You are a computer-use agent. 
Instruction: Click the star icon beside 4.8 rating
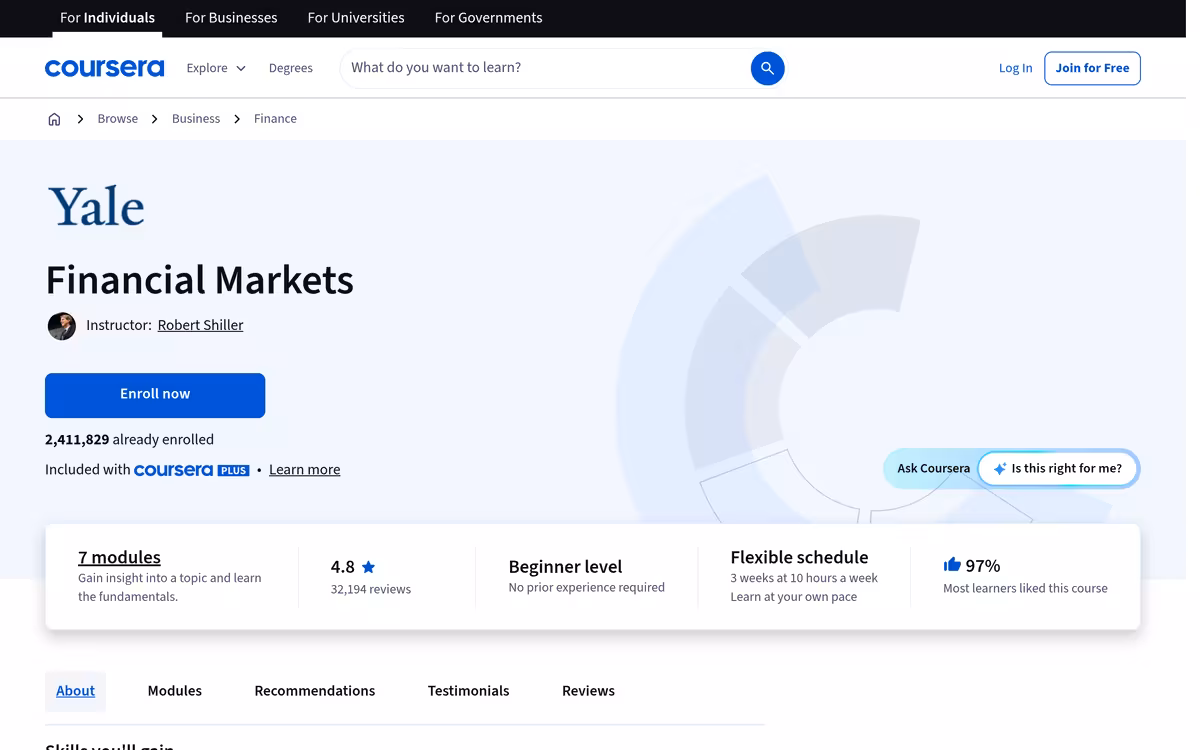pyautogui.click(x=368, y=567)
